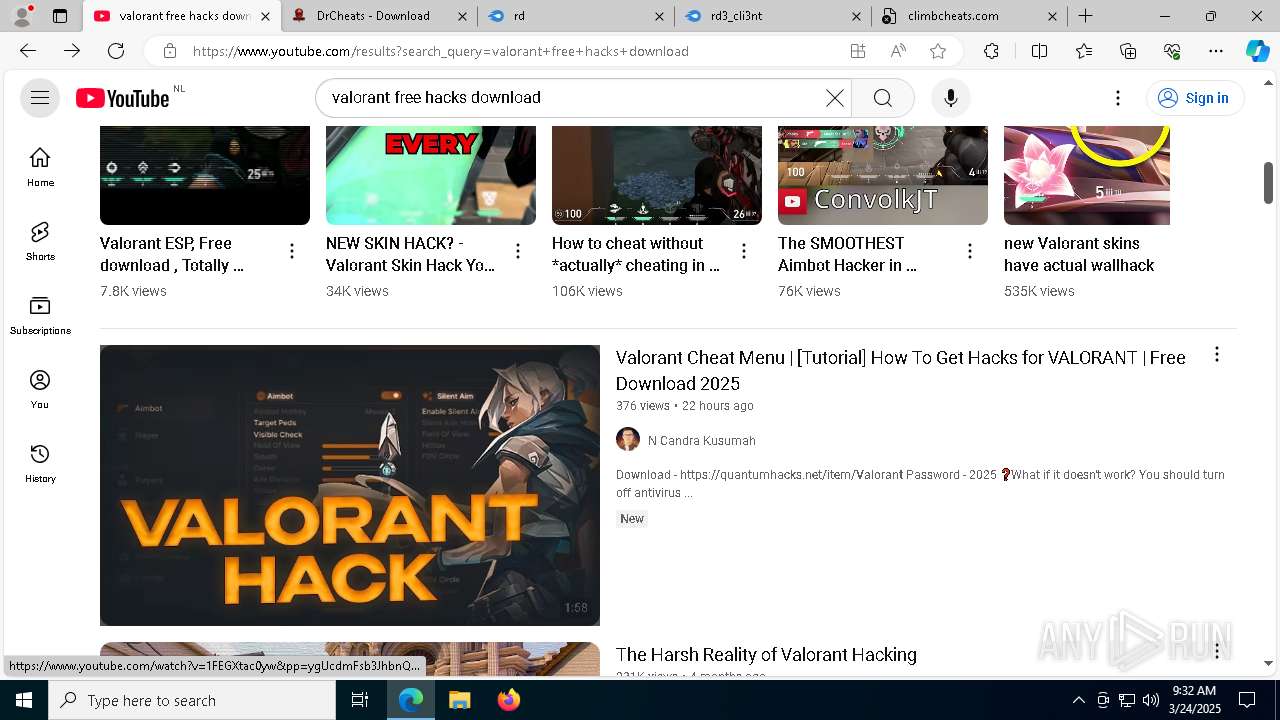Open Copilot icon in Edge
1280x720 pixels.
(1257, 51)
